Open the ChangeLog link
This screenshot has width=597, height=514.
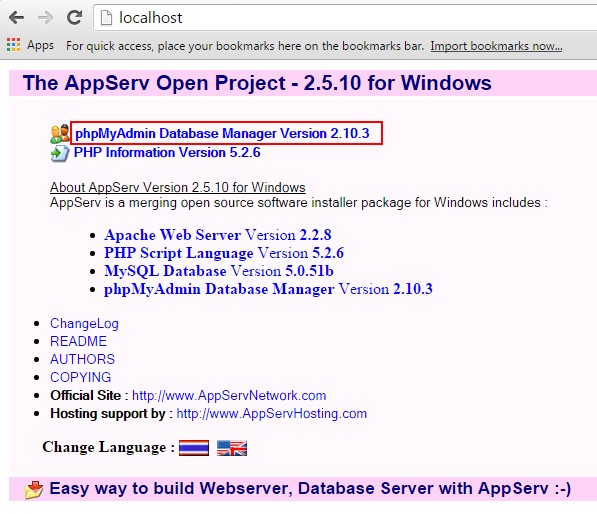click(x=84, y=324)
